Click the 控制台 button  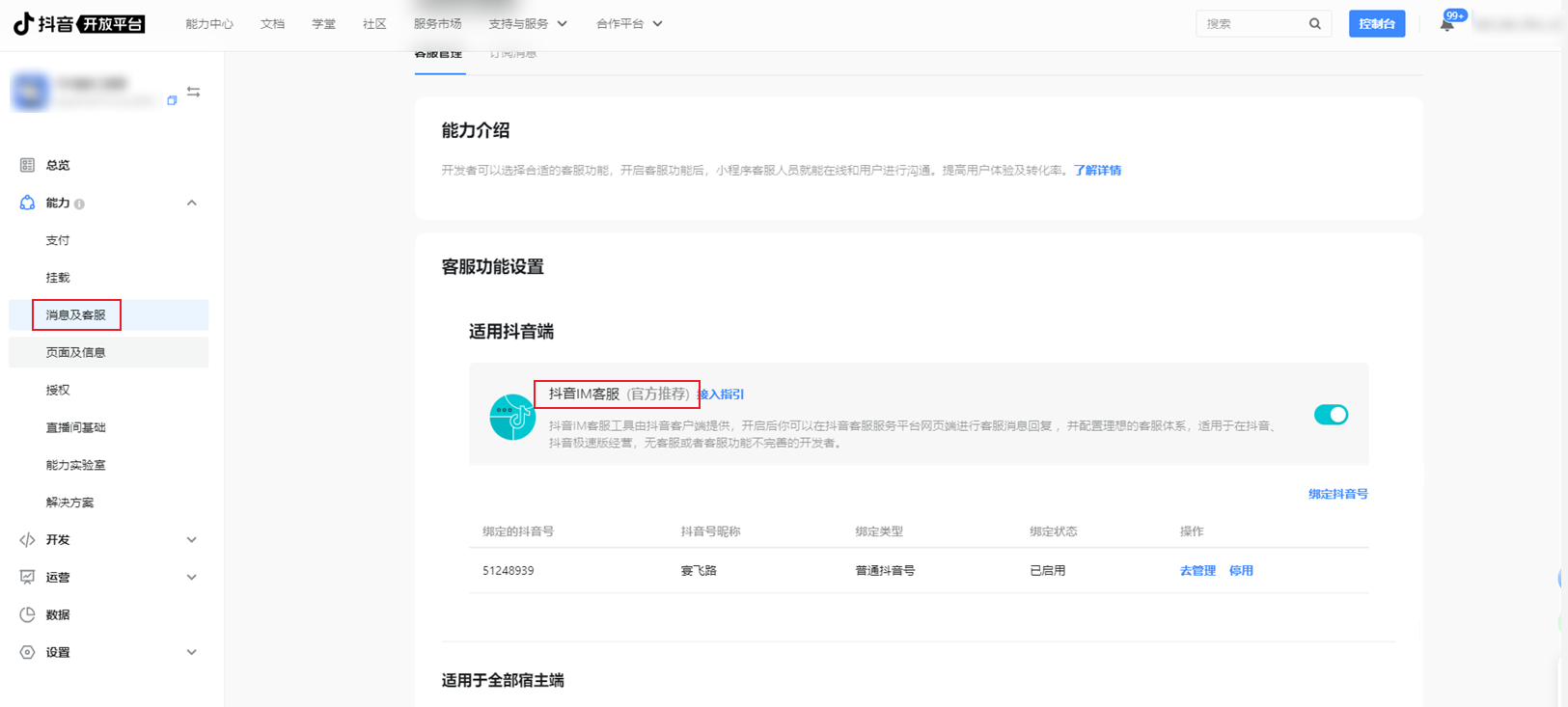(1377, 24)
